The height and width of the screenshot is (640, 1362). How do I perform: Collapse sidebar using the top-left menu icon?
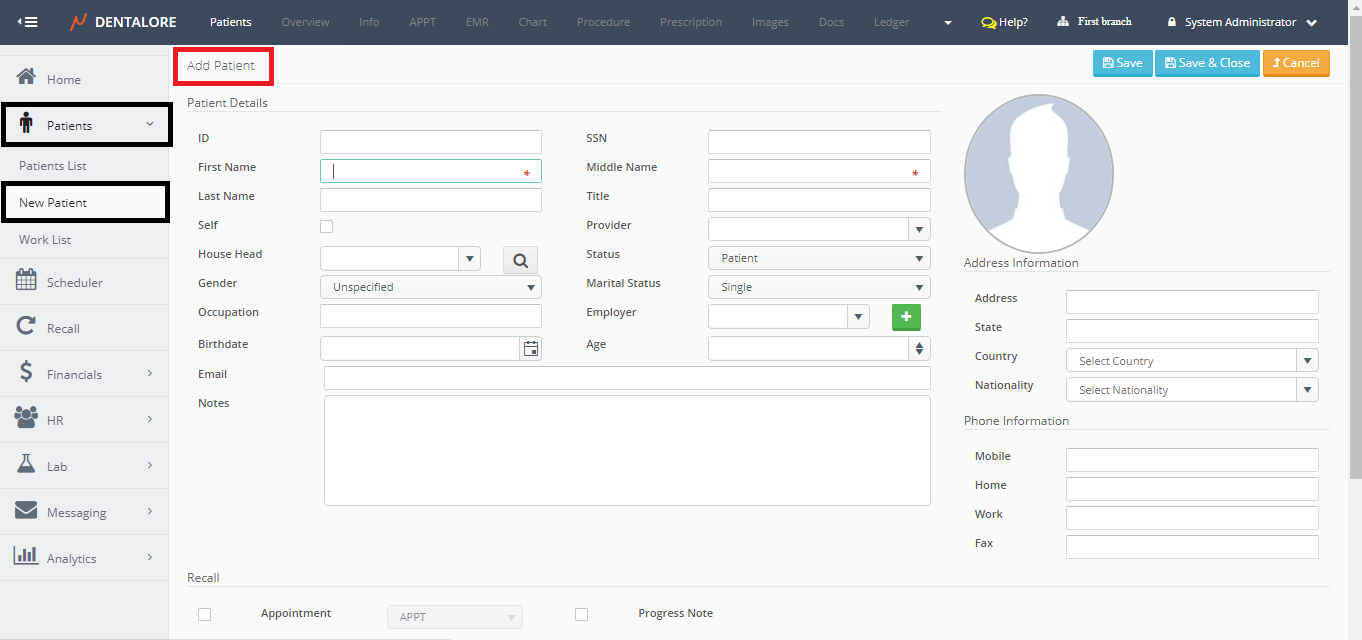click(x=27, y=22)
